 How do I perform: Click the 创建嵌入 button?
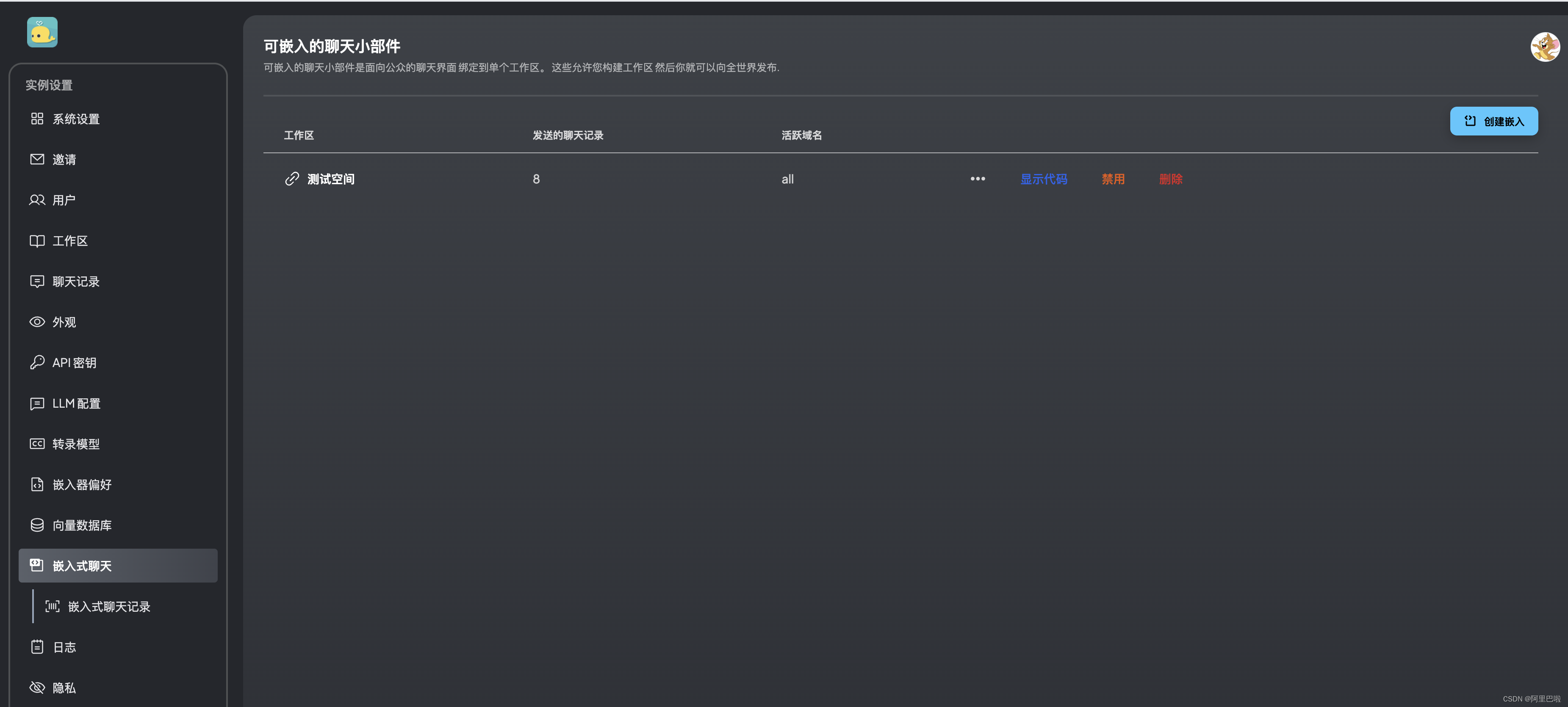(x=1494, y=121)
